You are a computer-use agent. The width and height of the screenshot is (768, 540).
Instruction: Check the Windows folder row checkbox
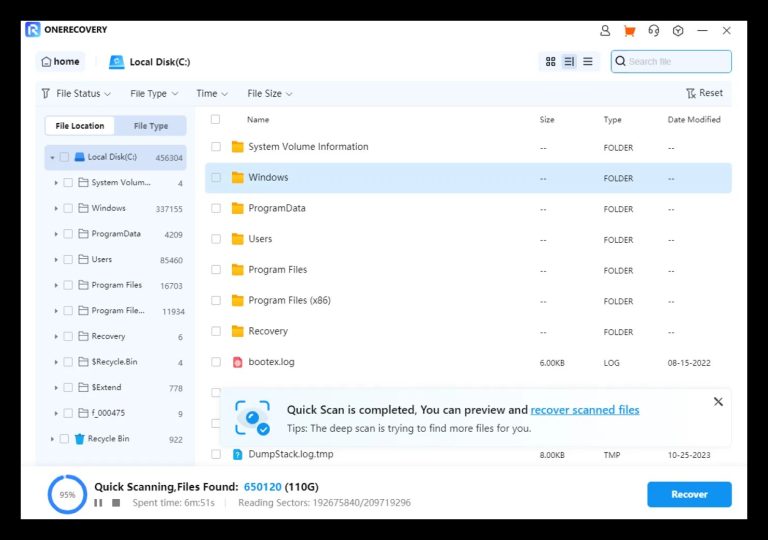click(x=215, y=178)
